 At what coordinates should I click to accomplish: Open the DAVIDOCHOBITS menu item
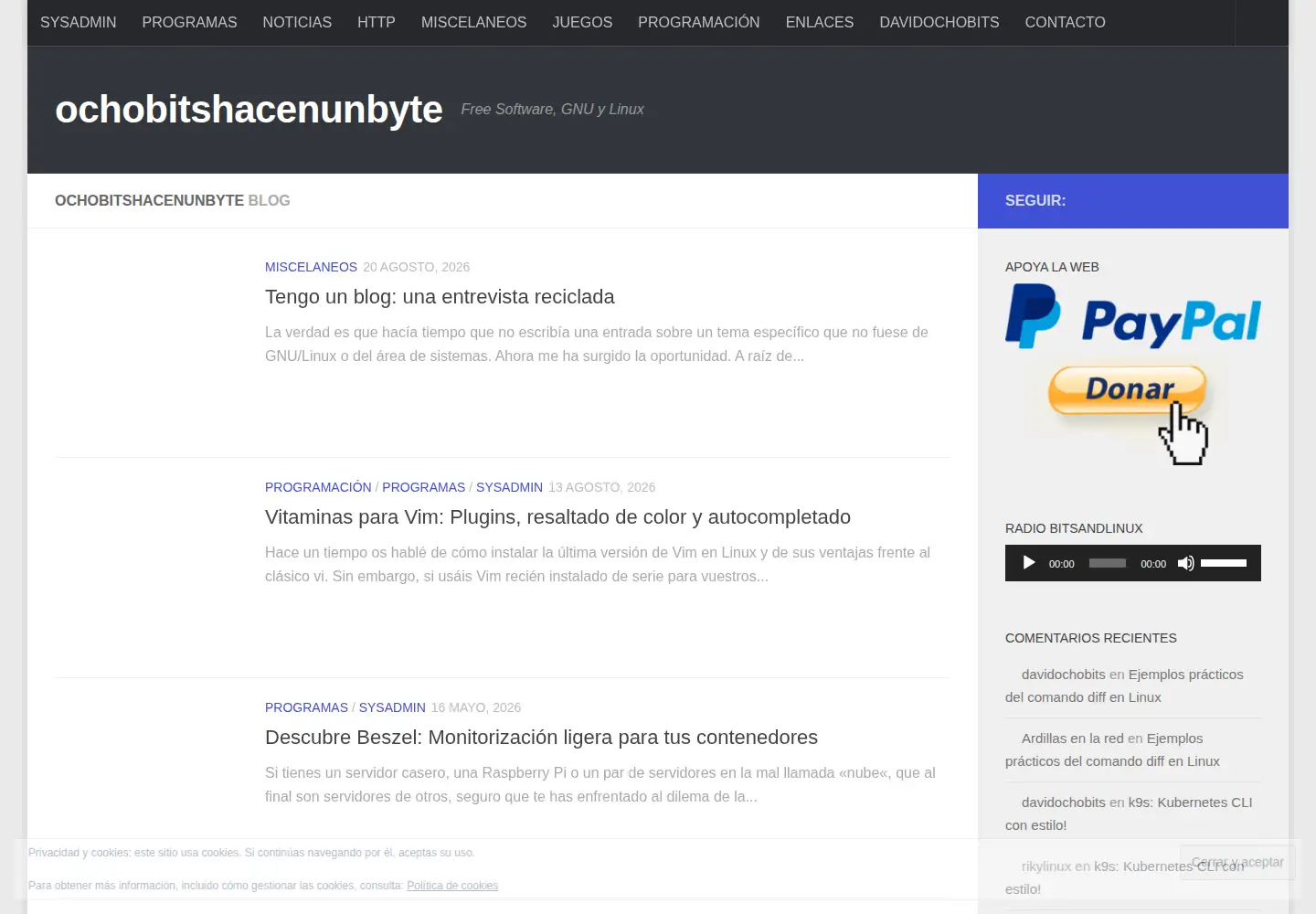[x=939, y=22]
